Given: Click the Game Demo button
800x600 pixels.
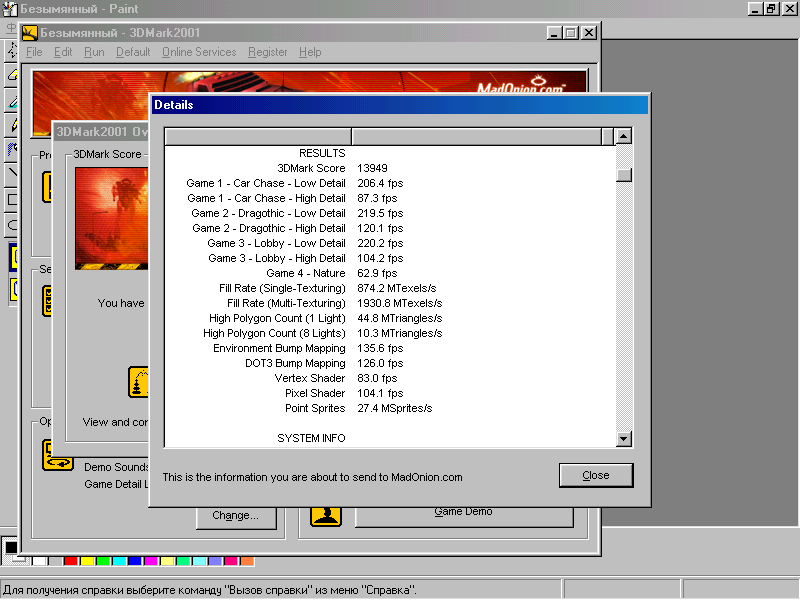Looking at the screenshot, I should [x=463, y=515].
